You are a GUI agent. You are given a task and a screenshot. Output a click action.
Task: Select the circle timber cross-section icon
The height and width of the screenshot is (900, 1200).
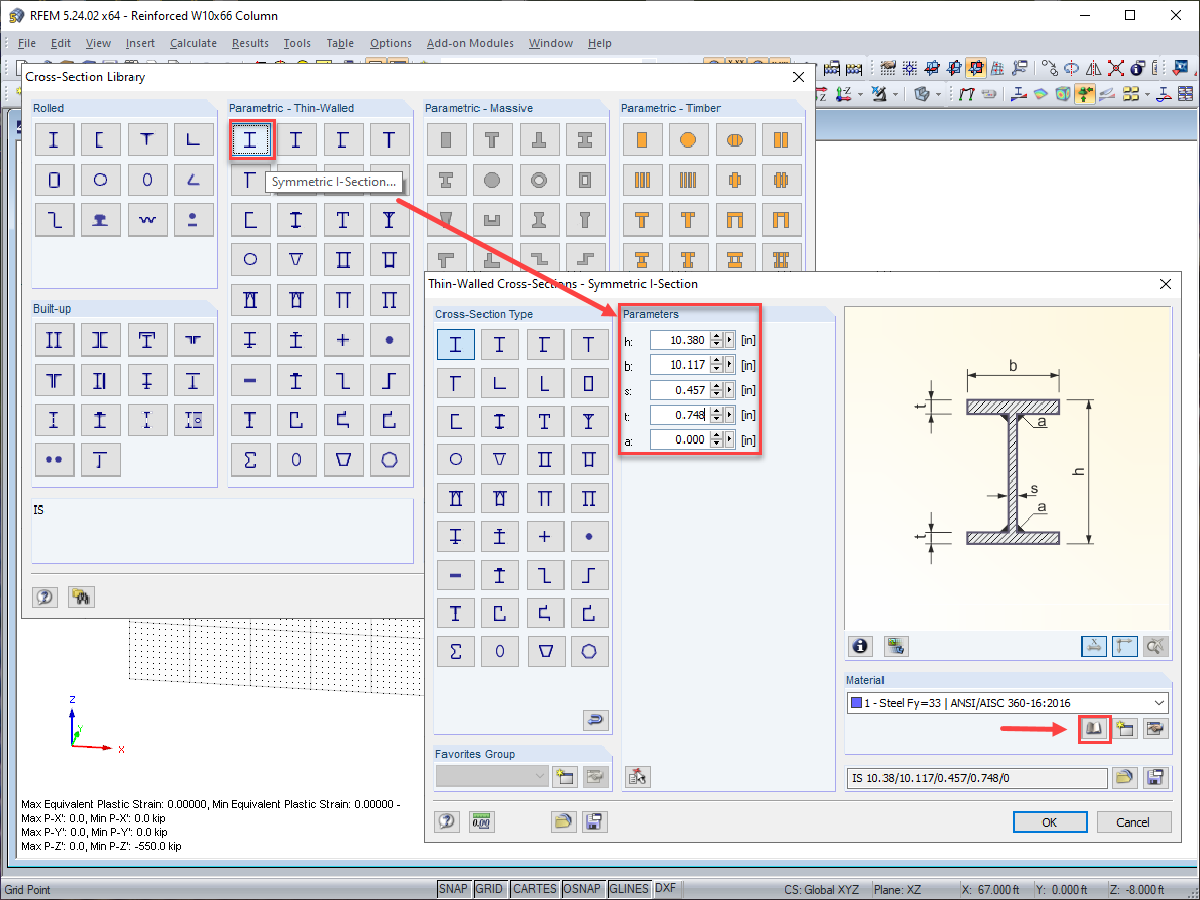[x=688, y=140]
